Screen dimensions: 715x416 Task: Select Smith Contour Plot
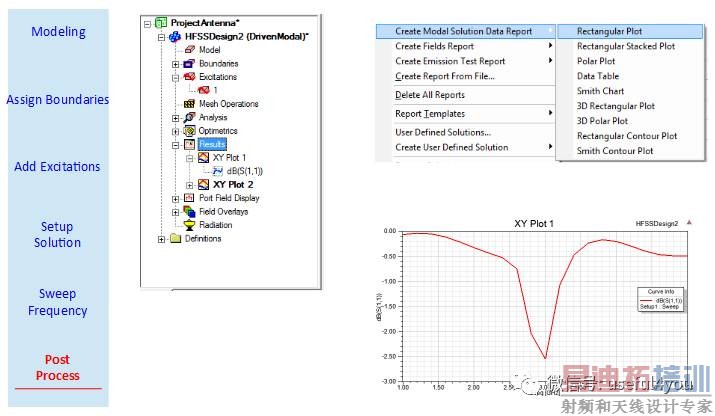(x=631, y=151)
